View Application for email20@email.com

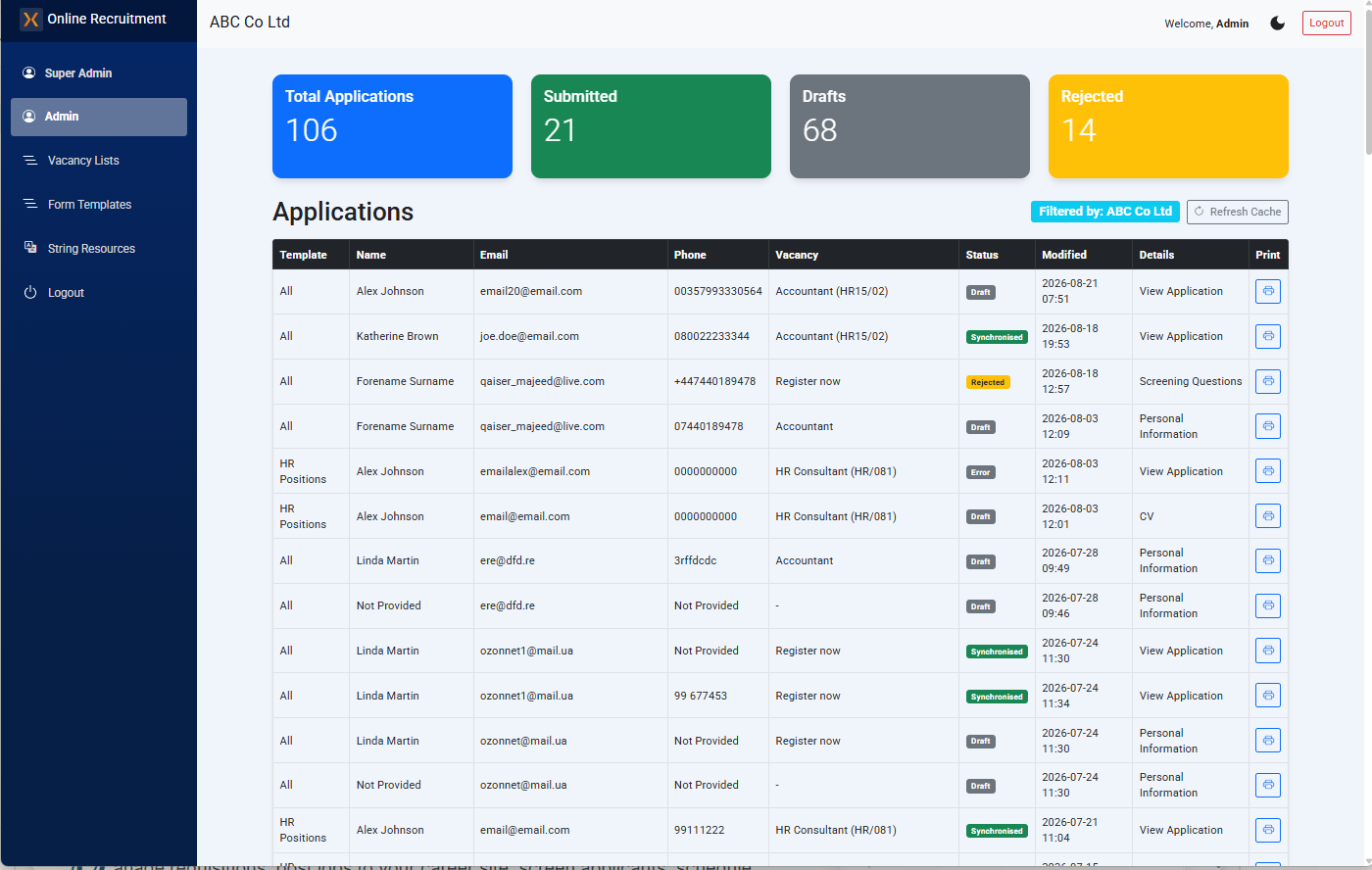[x=1181, y=291]
